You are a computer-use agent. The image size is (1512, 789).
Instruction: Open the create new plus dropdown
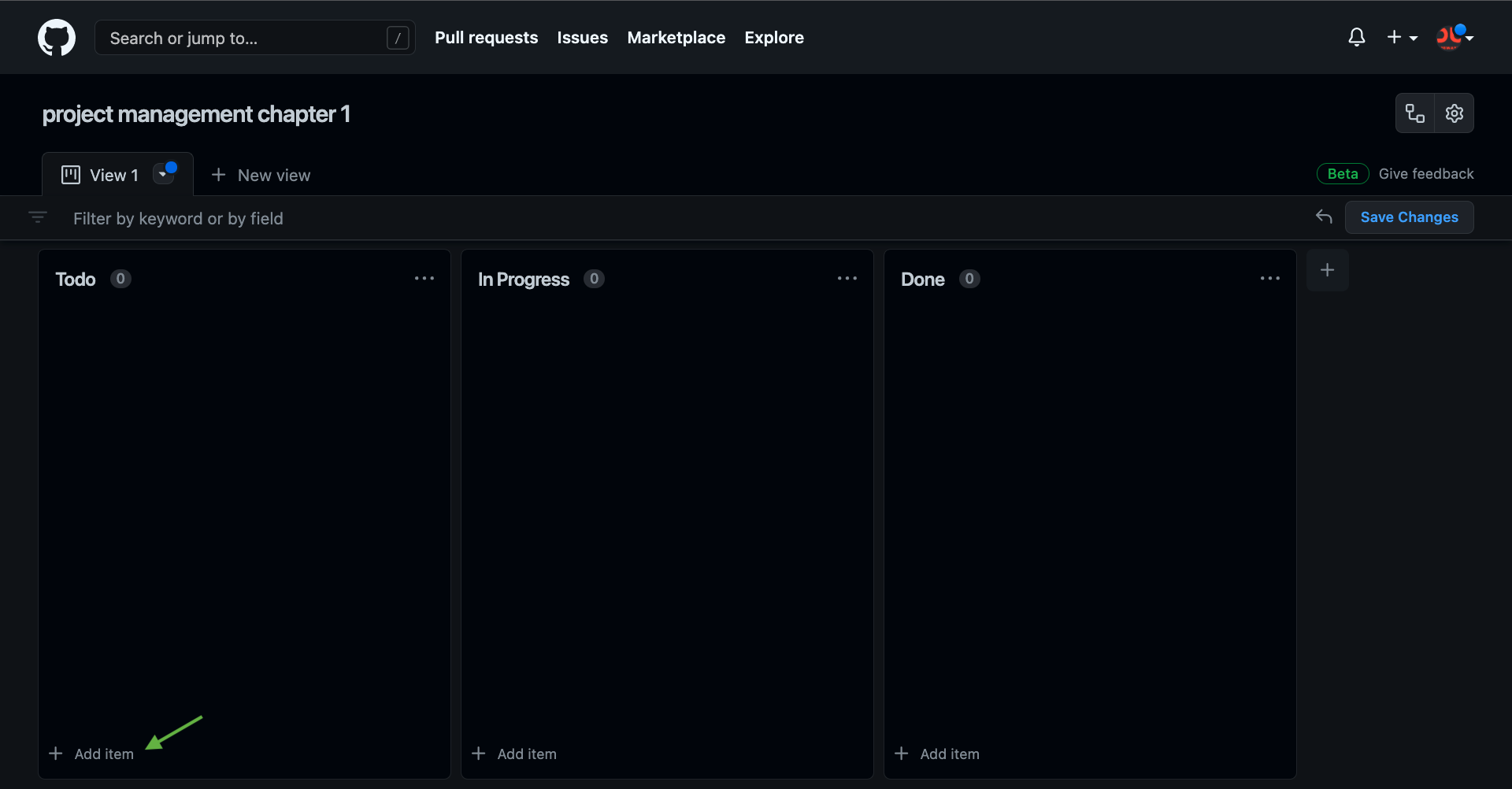coord(1402,37)
